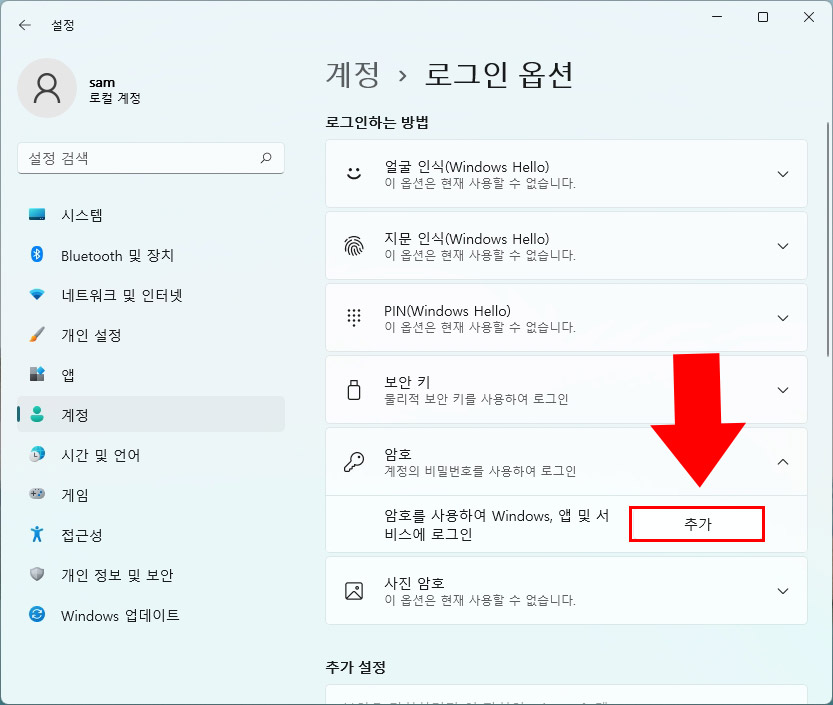This screenshot has width=833, height=705.
Task: Click the 사진 암호 picture icon
Action: (353, 590)
